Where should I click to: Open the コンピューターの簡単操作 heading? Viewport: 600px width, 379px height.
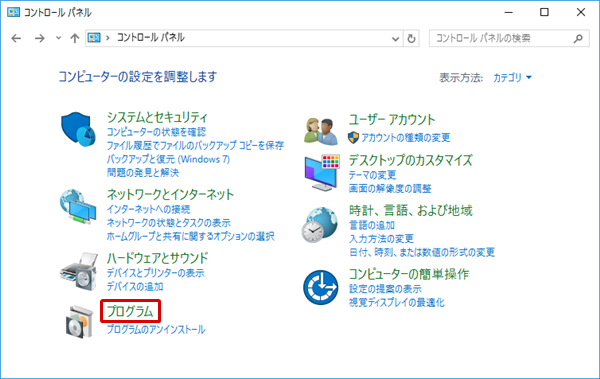click(x=409, y=274)
